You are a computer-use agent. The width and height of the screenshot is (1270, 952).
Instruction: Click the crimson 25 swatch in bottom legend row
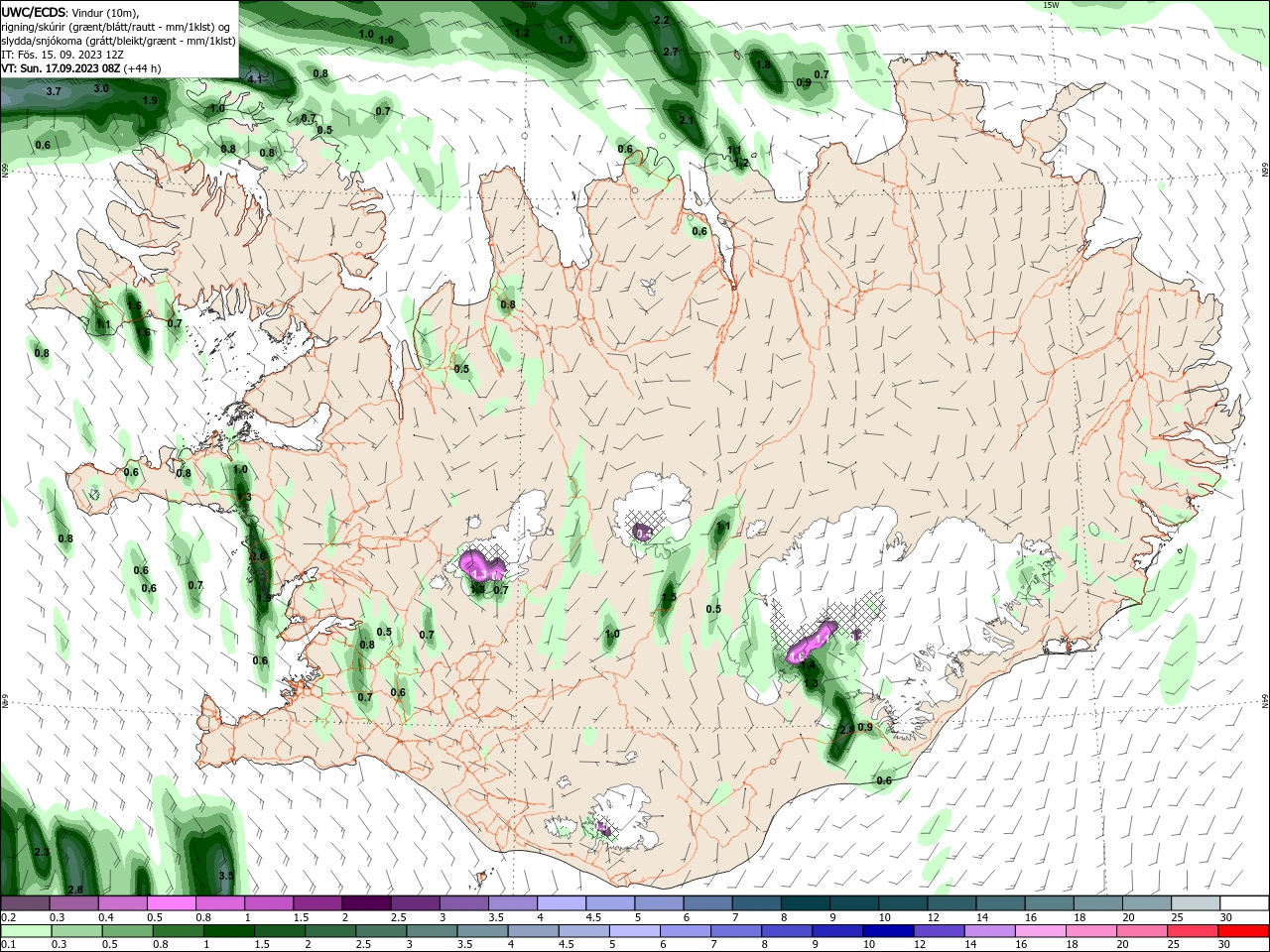(x=1194, y=931)
